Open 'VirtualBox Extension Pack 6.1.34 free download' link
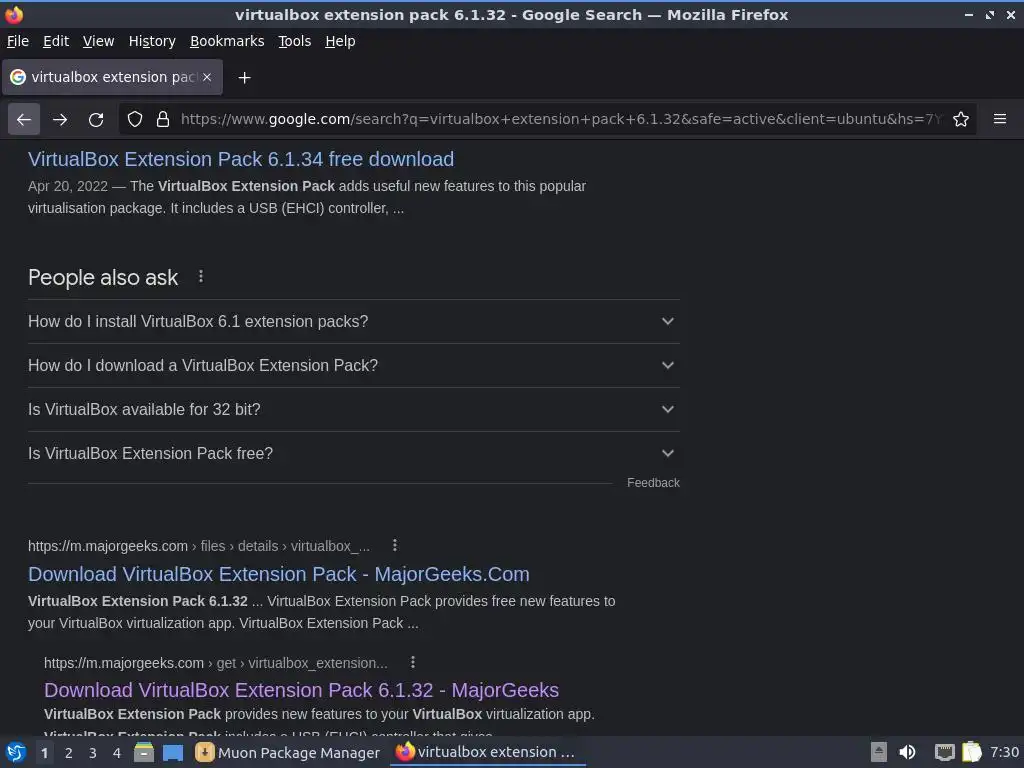The width and height of the screenshot is (1024, 768). [241, 159]
